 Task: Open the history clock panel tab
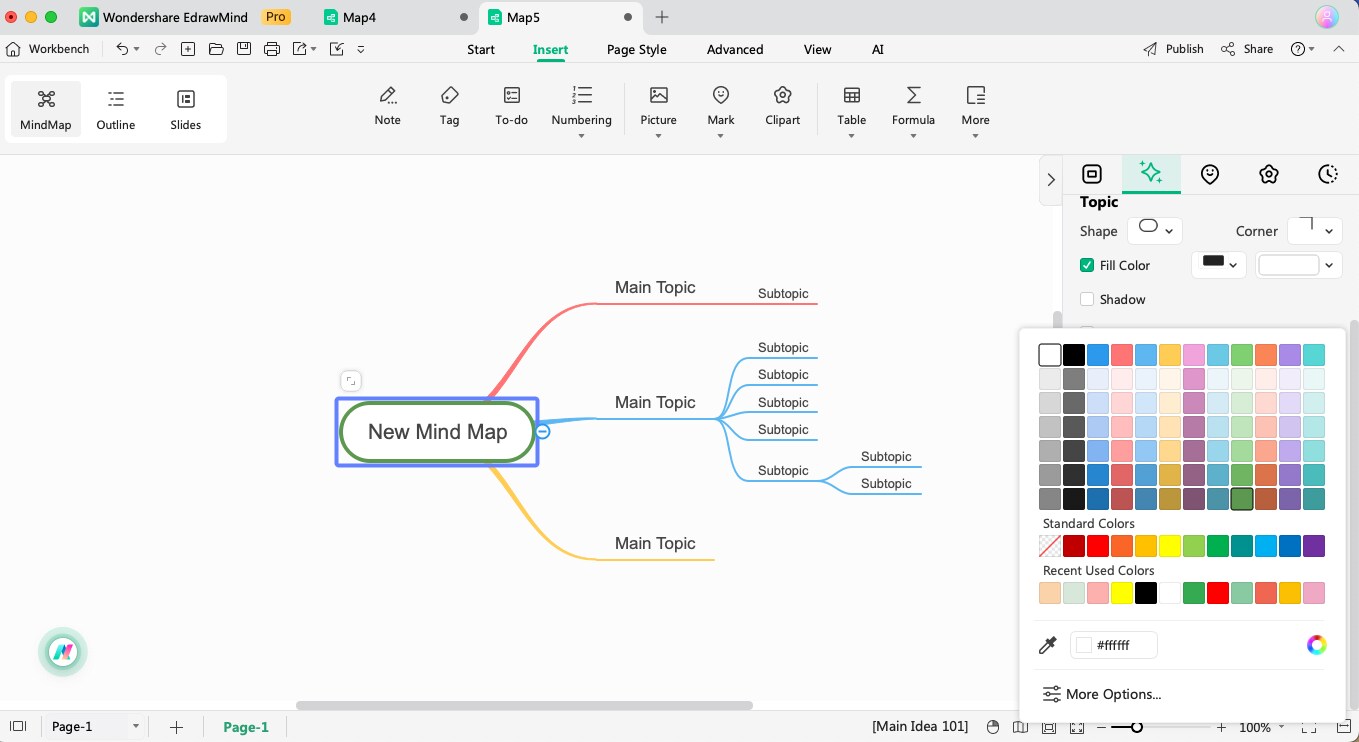coord(1328,174)
